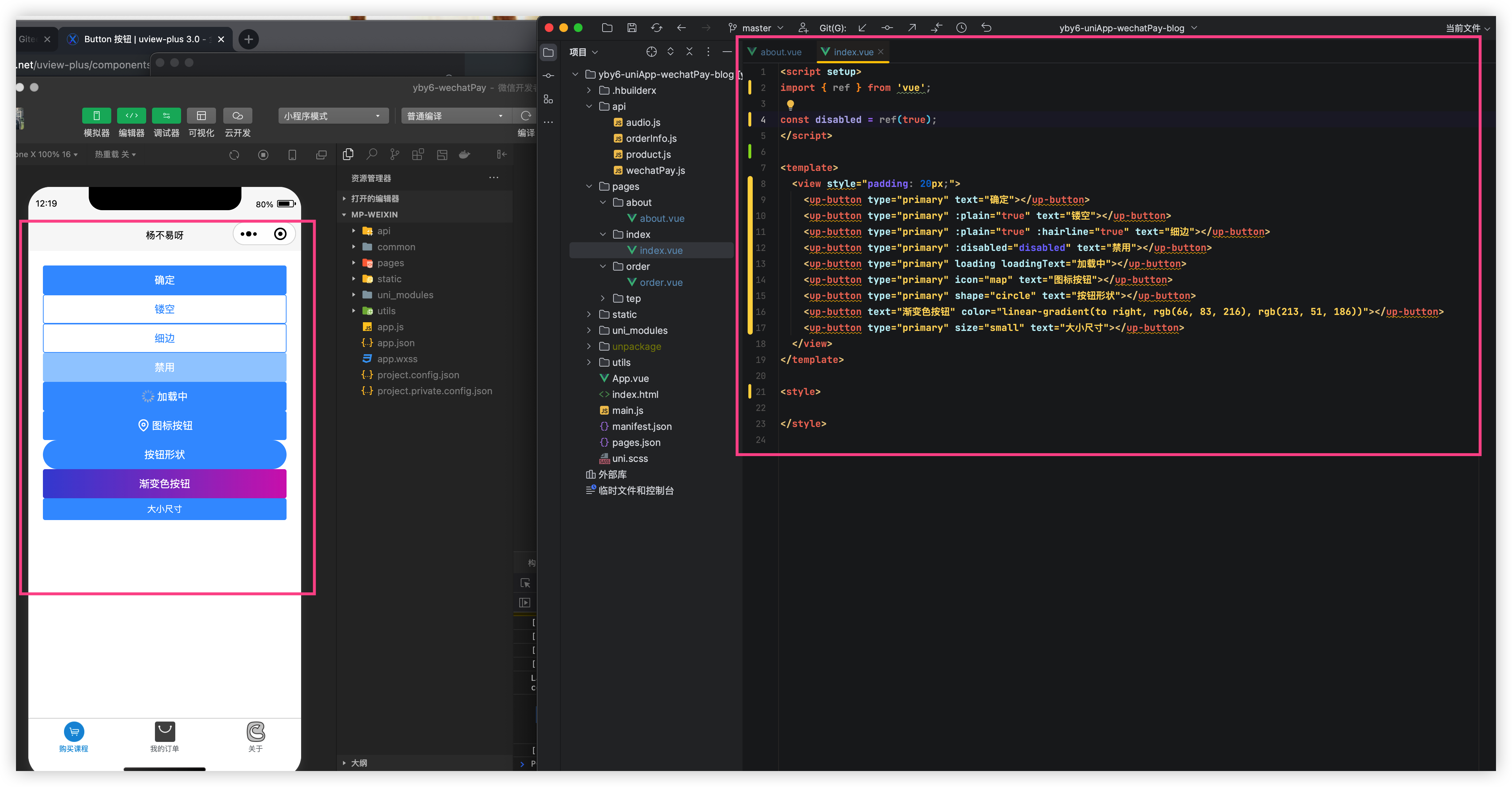Toggle the 模拟器 simulator panel button
Viewport: 1512px width, 787px height.
click(96, 116)
